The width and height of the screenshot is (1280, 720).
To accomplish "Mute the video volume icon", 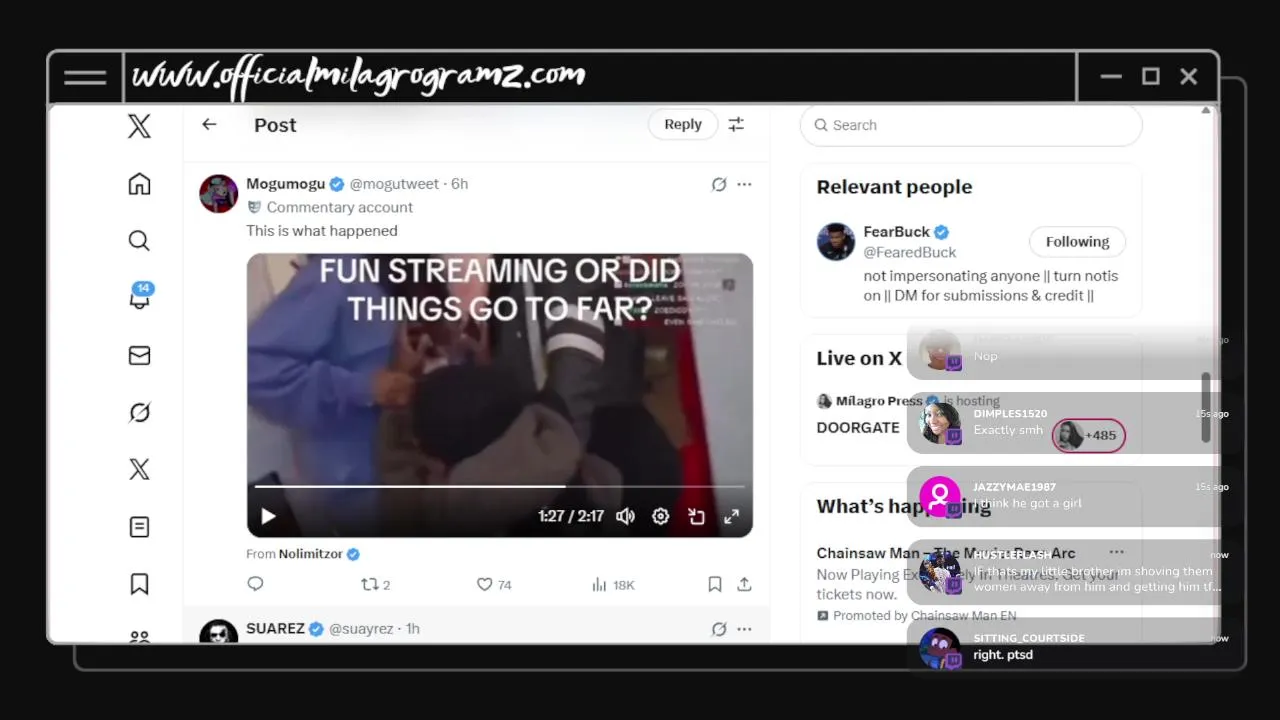I will click(x=625, y=516).
